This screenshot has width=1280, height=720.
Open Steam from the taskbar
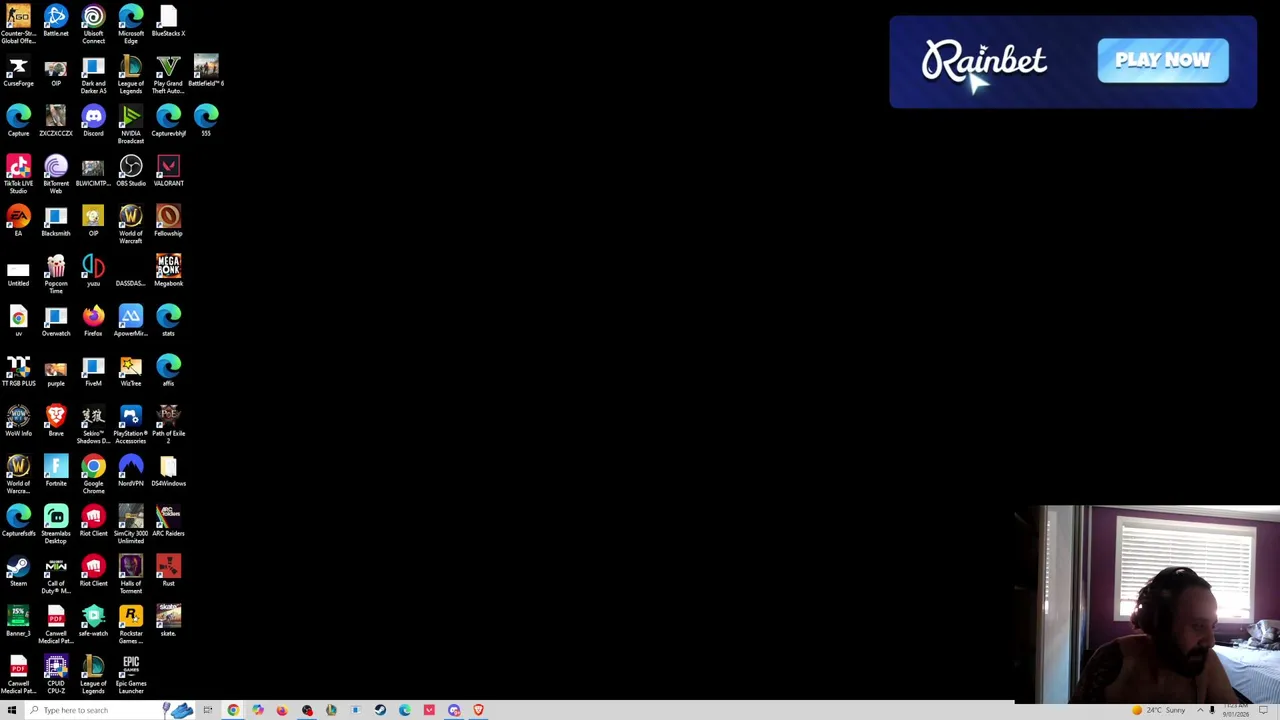point(380,710)
